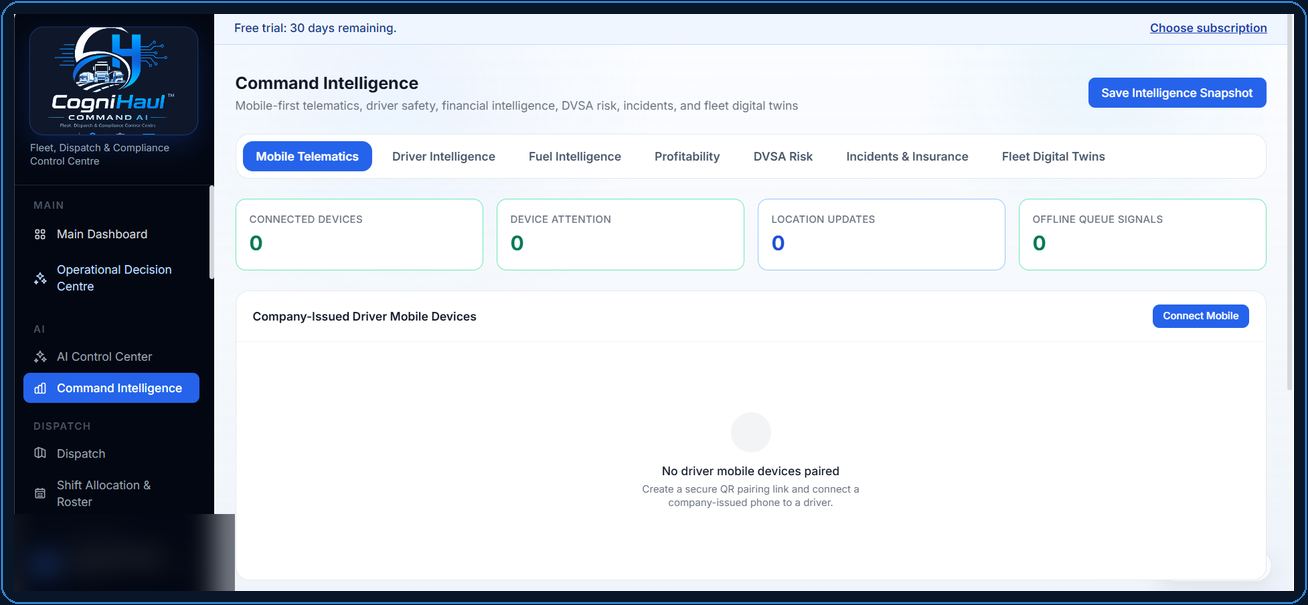Open the Dispatch section
Screen dimensions: 1308x605
111,454
